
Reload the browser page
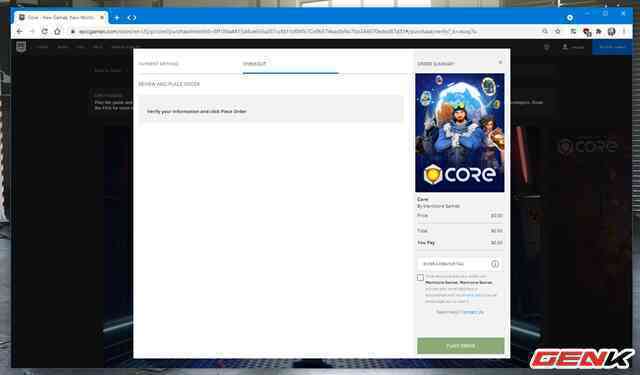tap(44, 31)
